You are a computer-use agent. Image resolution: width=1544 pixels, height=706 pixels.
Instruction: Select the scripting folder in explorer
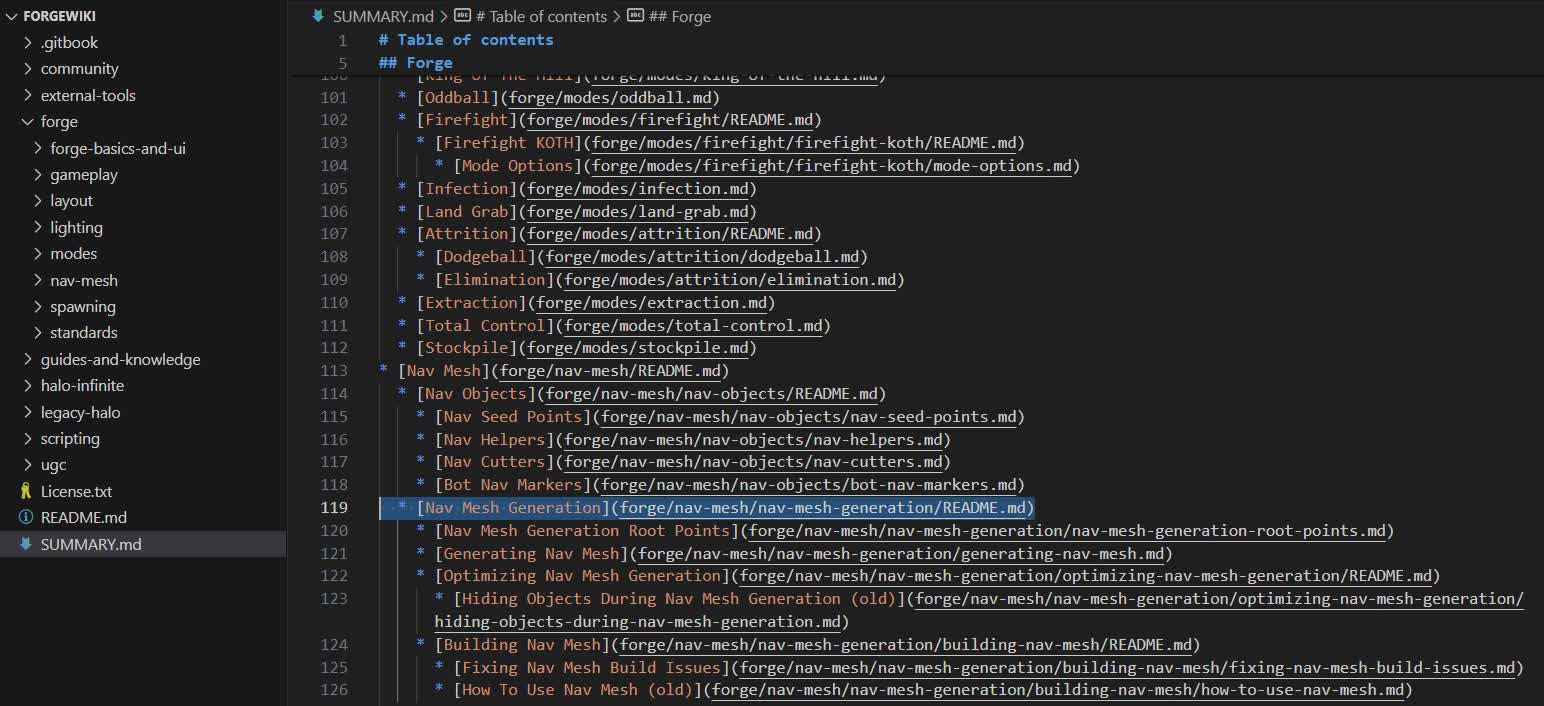tap(70, 438)
